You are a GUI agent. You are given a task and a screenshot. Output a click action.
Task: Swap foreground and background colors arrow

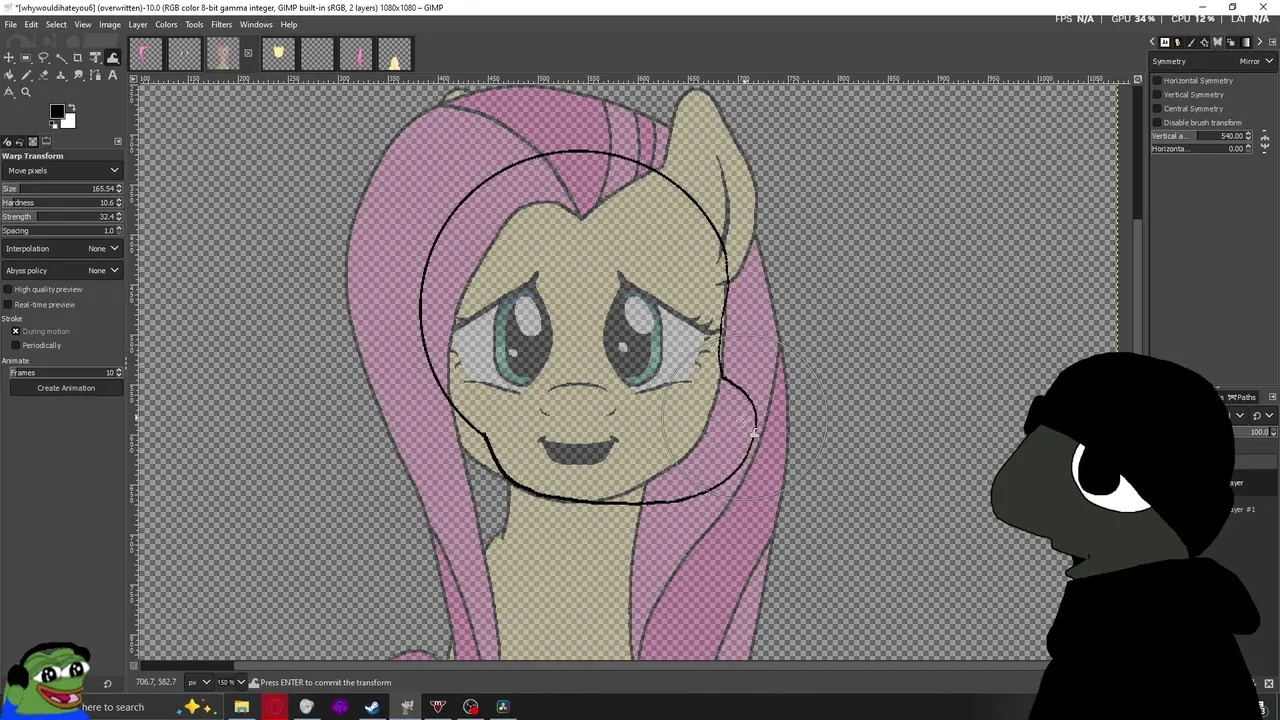point(72,107)
